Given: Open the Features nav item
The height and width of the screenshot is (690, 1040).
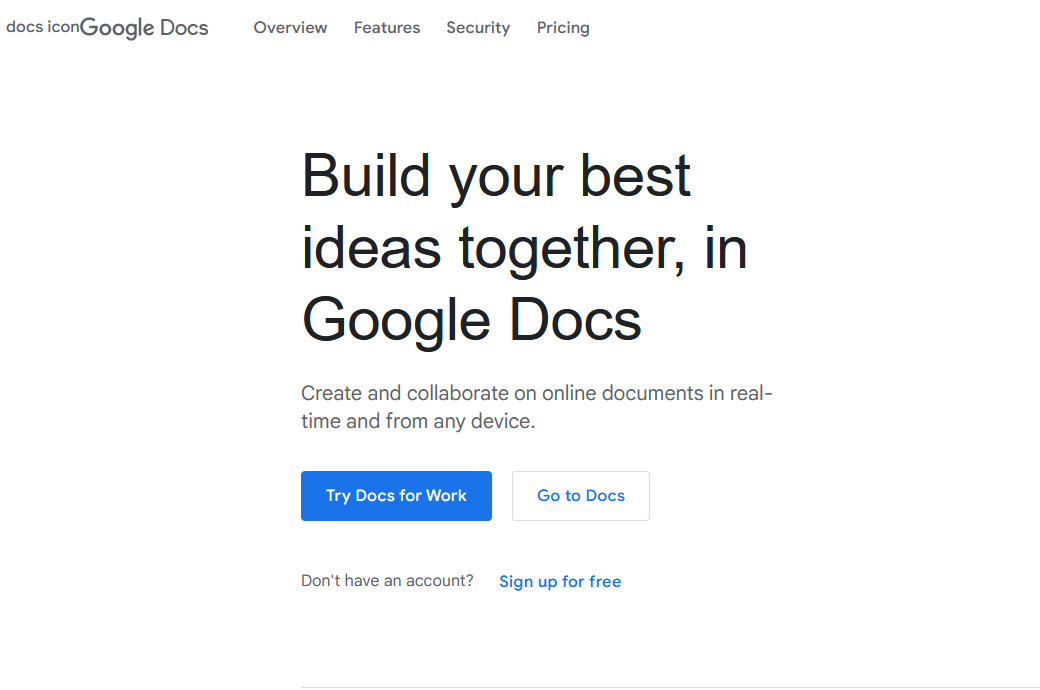Looking at the screenshot, I should click(387, 28).
